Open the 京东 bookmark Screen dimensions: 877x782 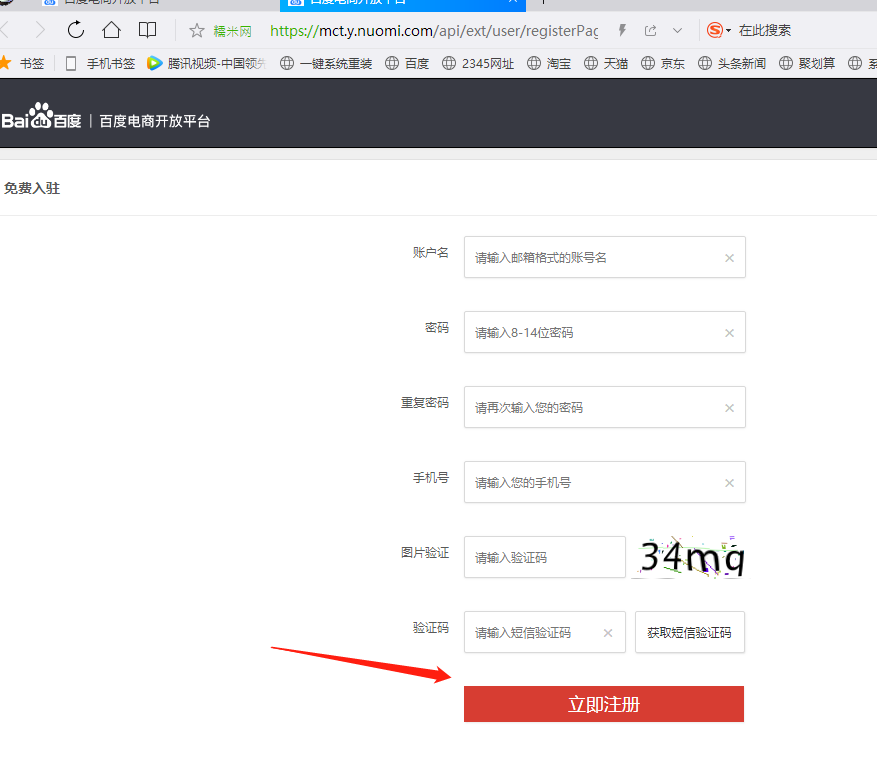(663, 63)
